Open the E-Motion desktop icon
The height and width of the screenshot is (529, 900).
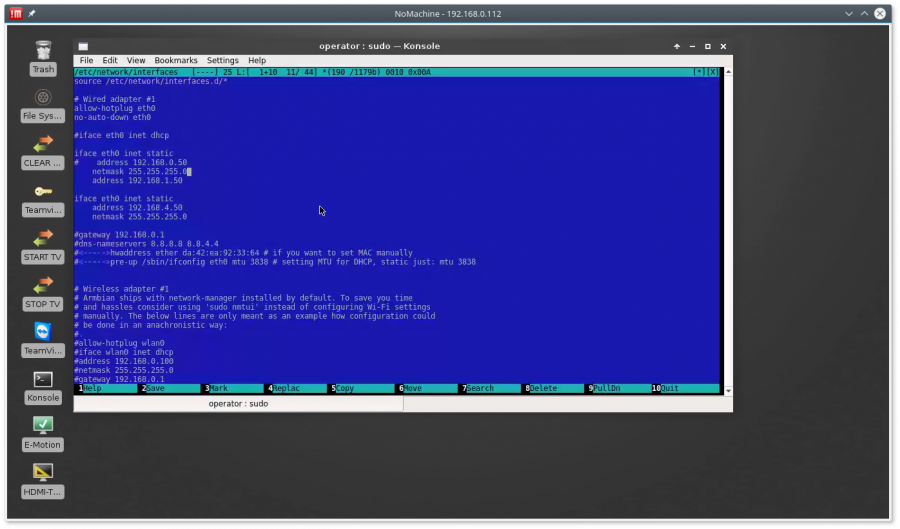click(x=43, y=425)
